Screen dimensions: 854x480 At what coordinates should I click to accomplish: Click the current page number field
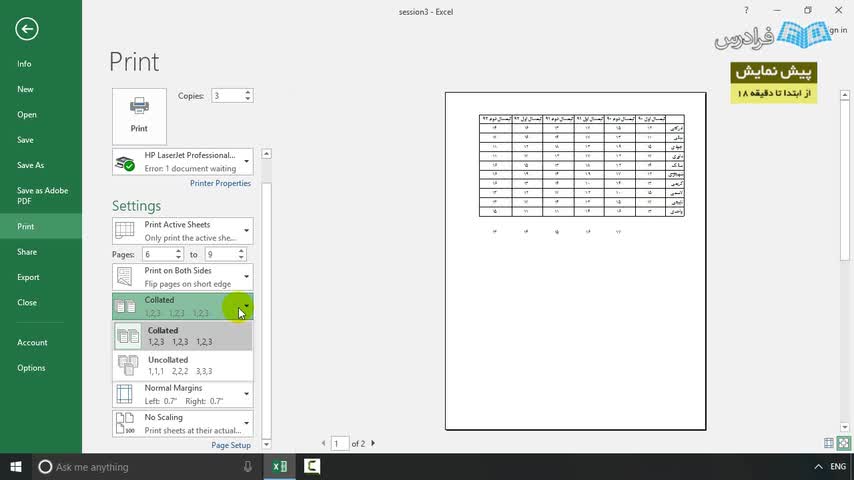pyautogui.click(x=340, y=444)
